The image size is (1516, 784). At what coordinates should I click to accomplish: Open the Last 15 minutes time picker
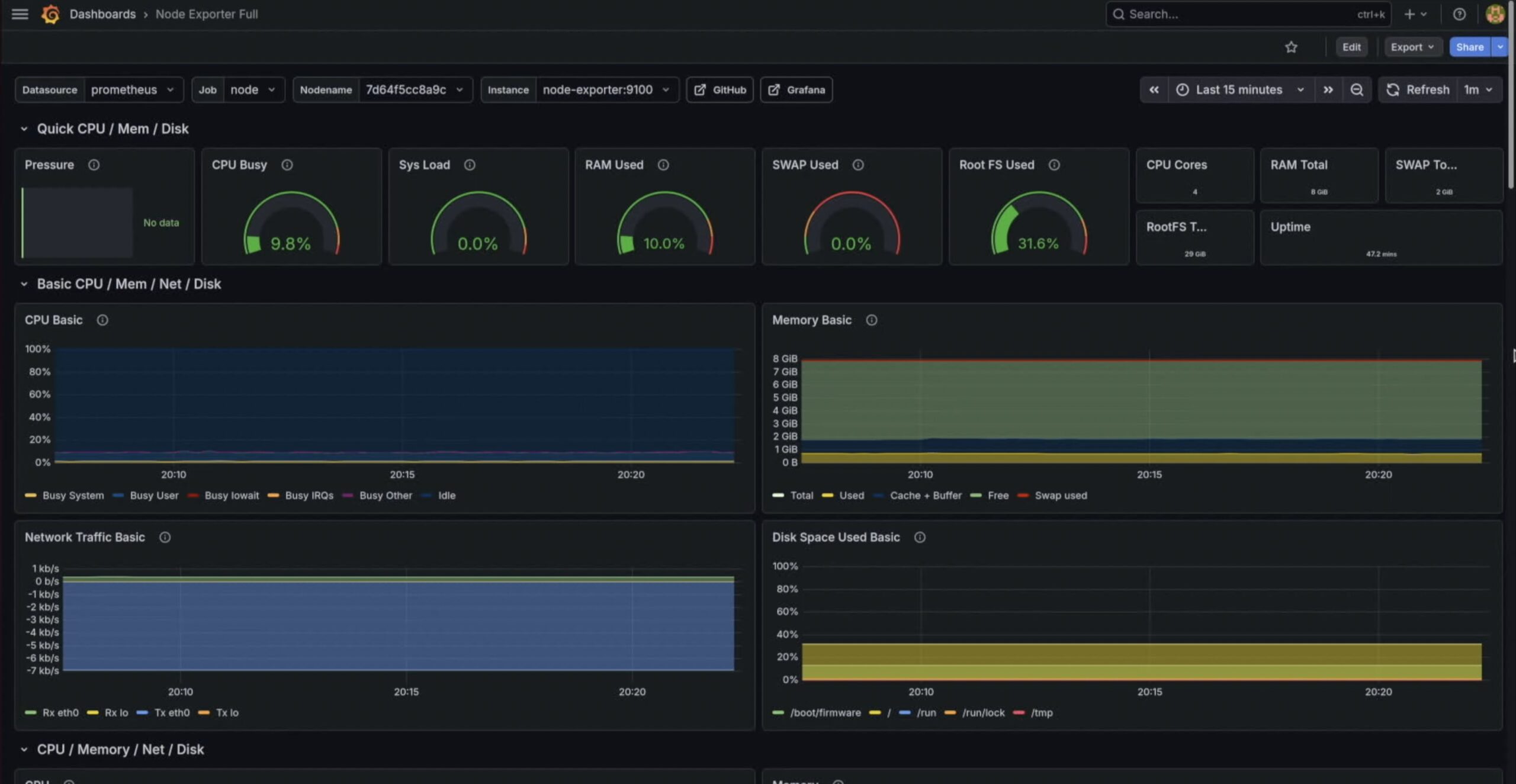1240,89
